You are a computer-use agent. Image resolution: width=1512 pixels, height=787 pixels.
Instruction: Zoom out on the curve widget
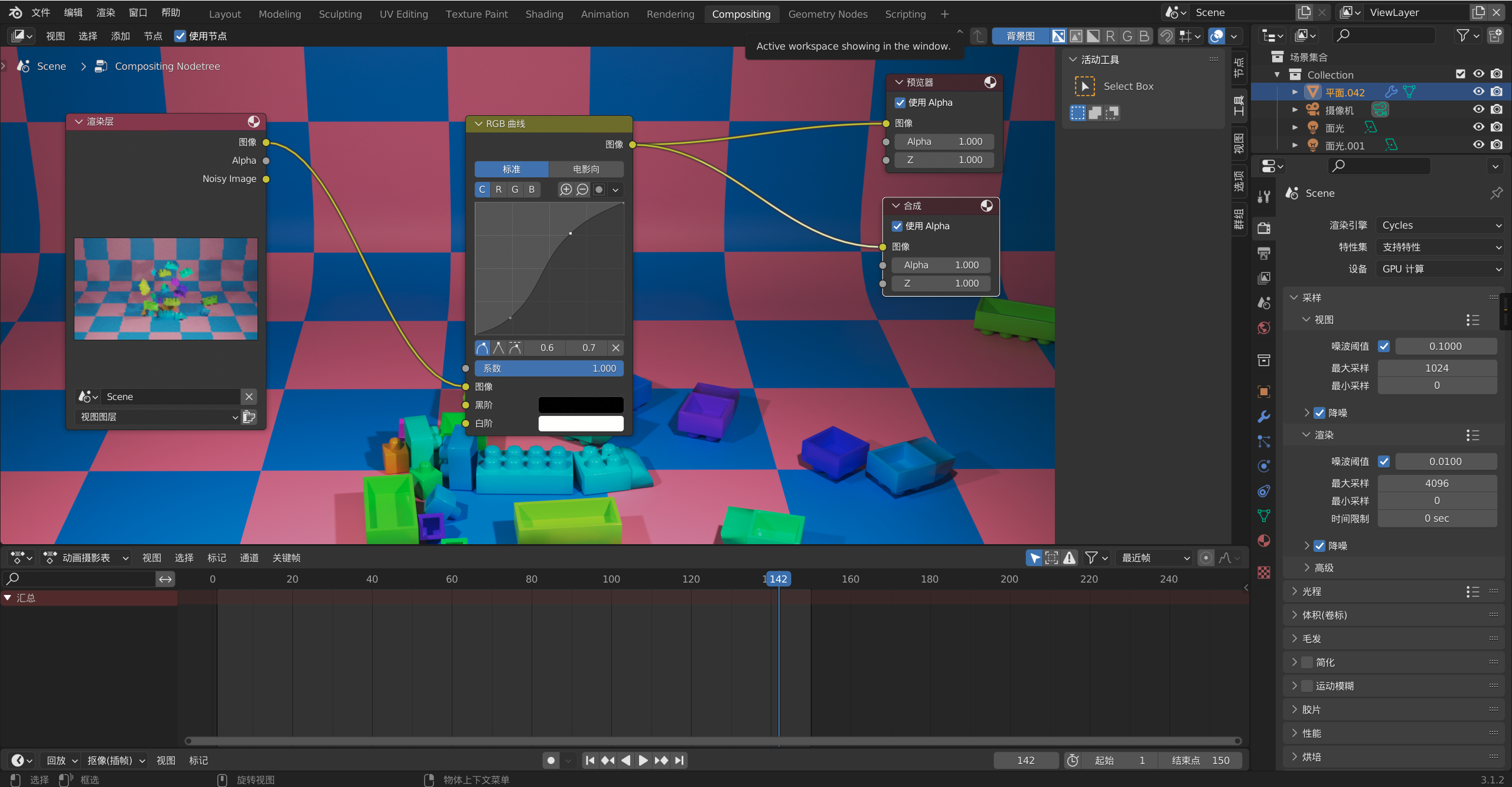coord(582,190)
